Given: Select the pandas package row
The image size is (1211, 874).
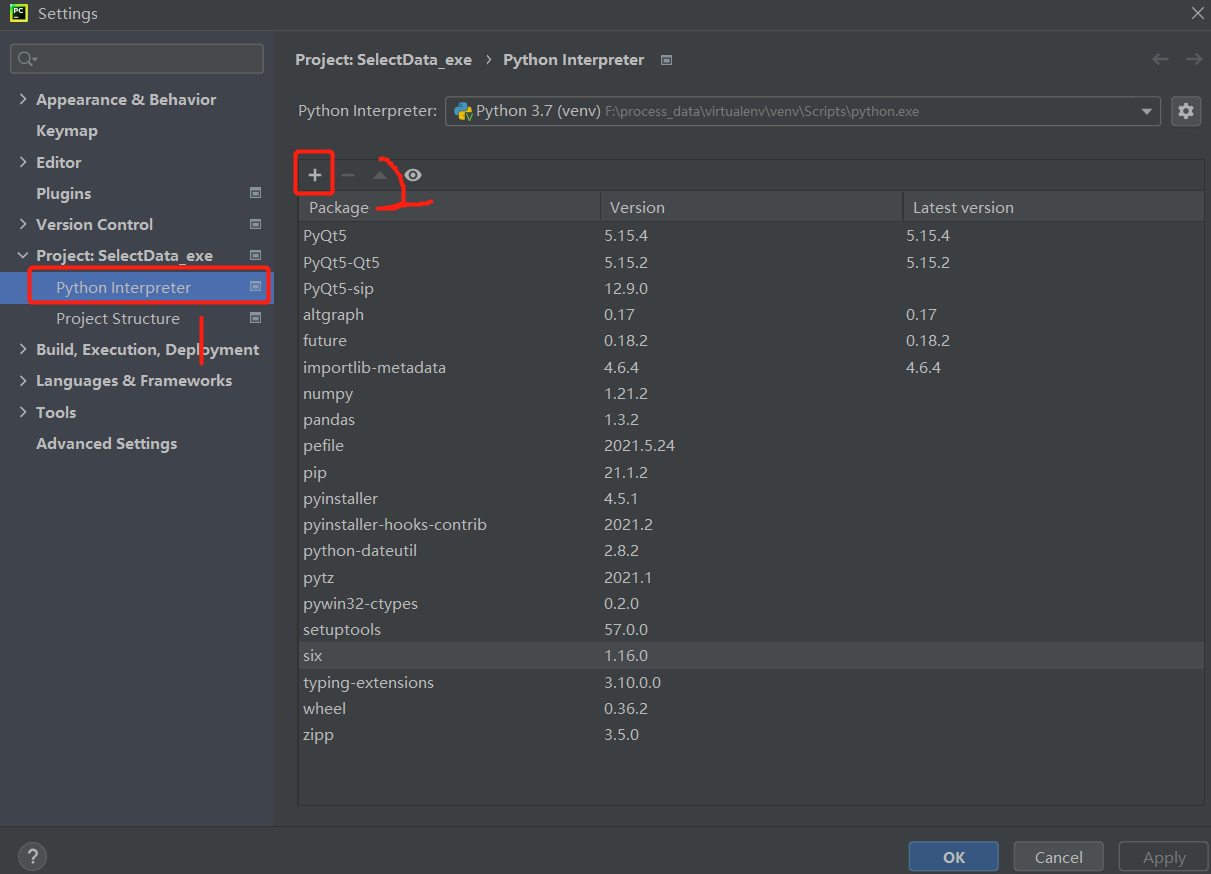Looking at the screenshot, I should pos(751,419).
